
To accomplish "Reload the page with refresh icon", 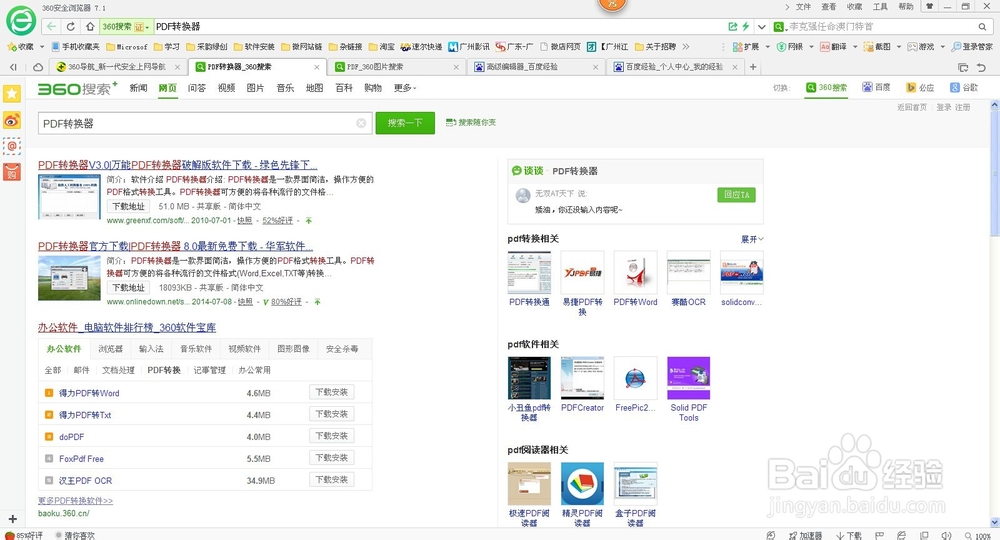I will coord(71,27).
